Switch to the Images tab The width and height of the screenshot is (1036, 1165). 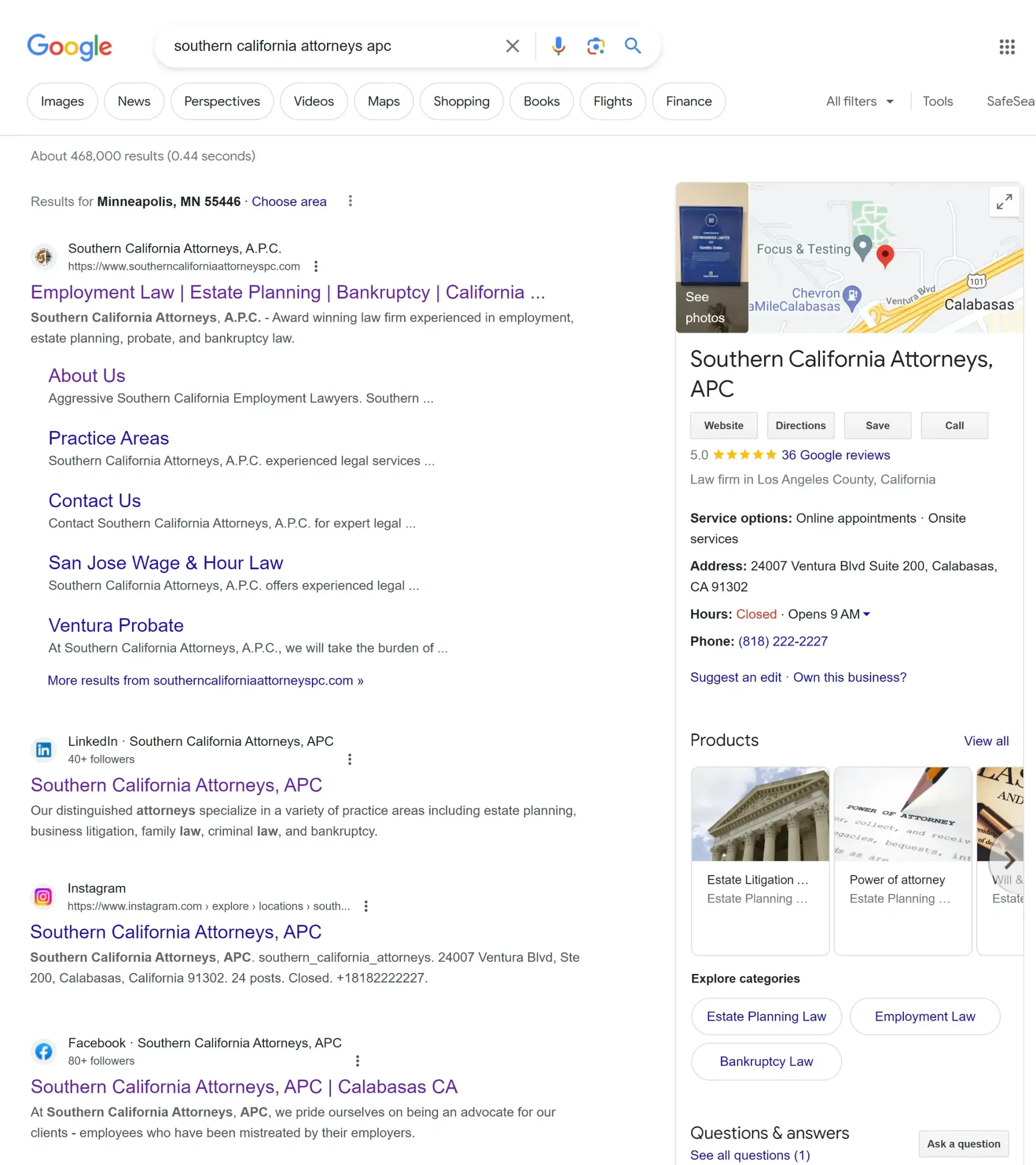click(62, 101)
